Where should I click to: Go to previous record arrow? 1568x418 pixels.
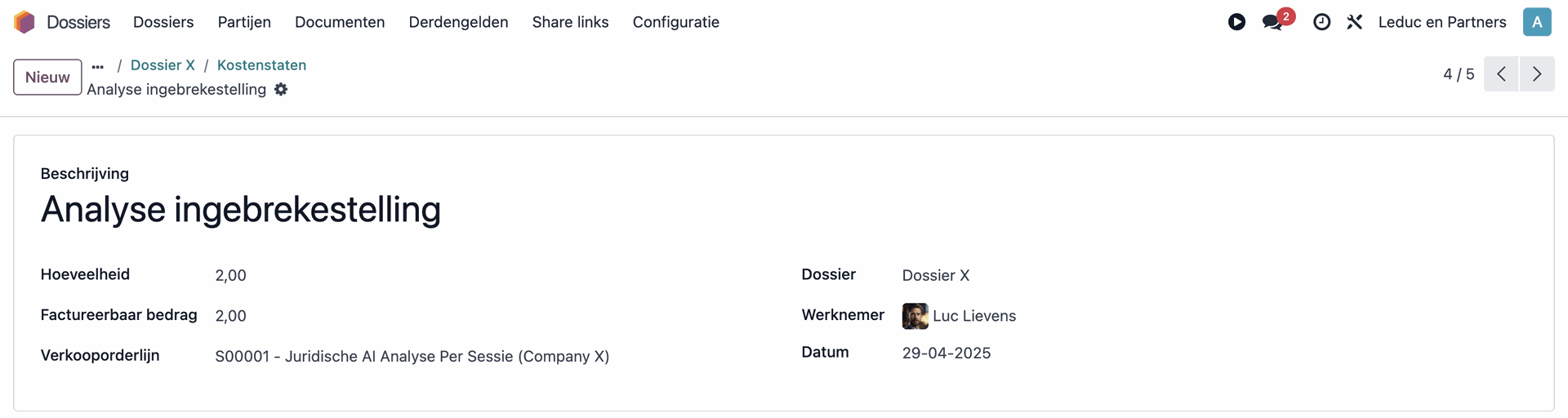click(x=1501, y=74)
